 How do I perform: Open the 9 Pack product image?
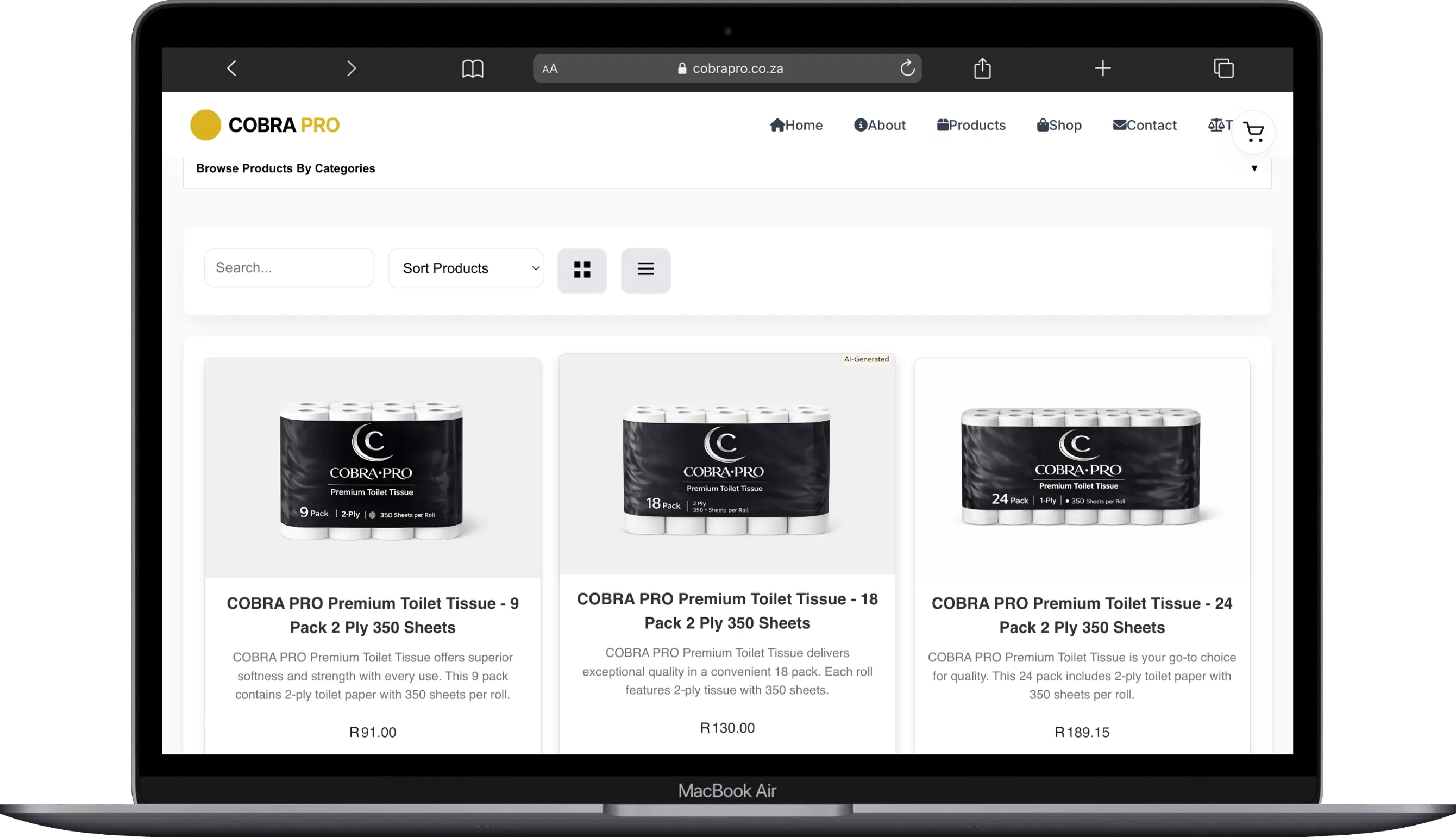372,469
